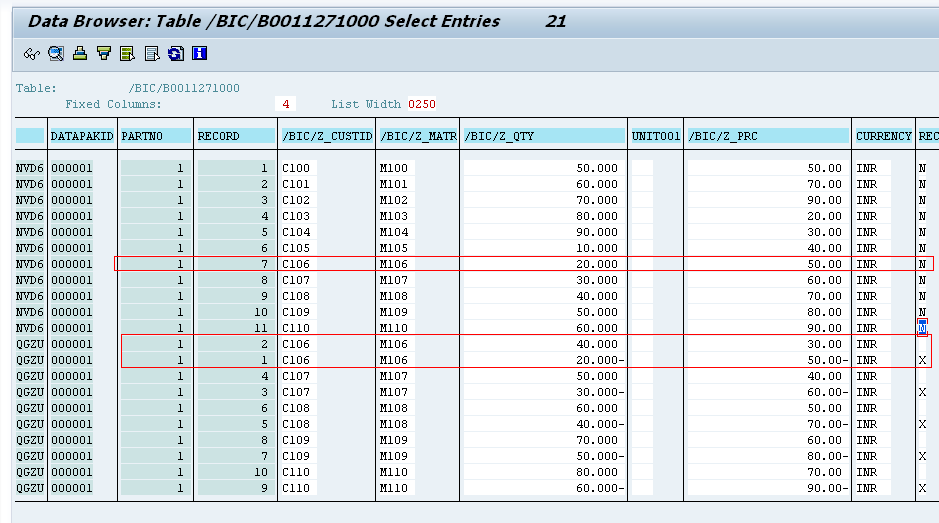Click the table name /BIC/B0011271000
The height and width of the screenshot is (523, 939).
coord(184,88)
